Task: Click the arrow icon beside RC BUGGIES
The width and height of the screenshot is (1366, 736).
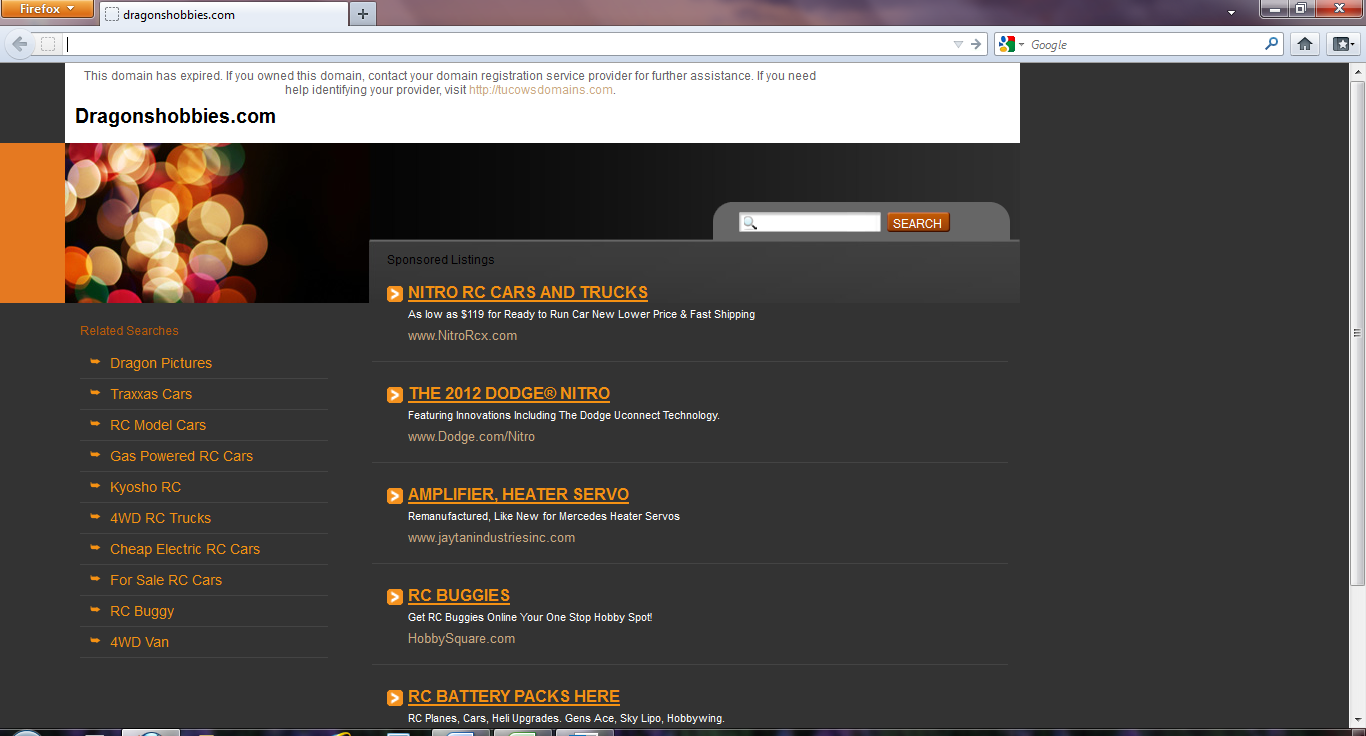Action: point(395,597)
